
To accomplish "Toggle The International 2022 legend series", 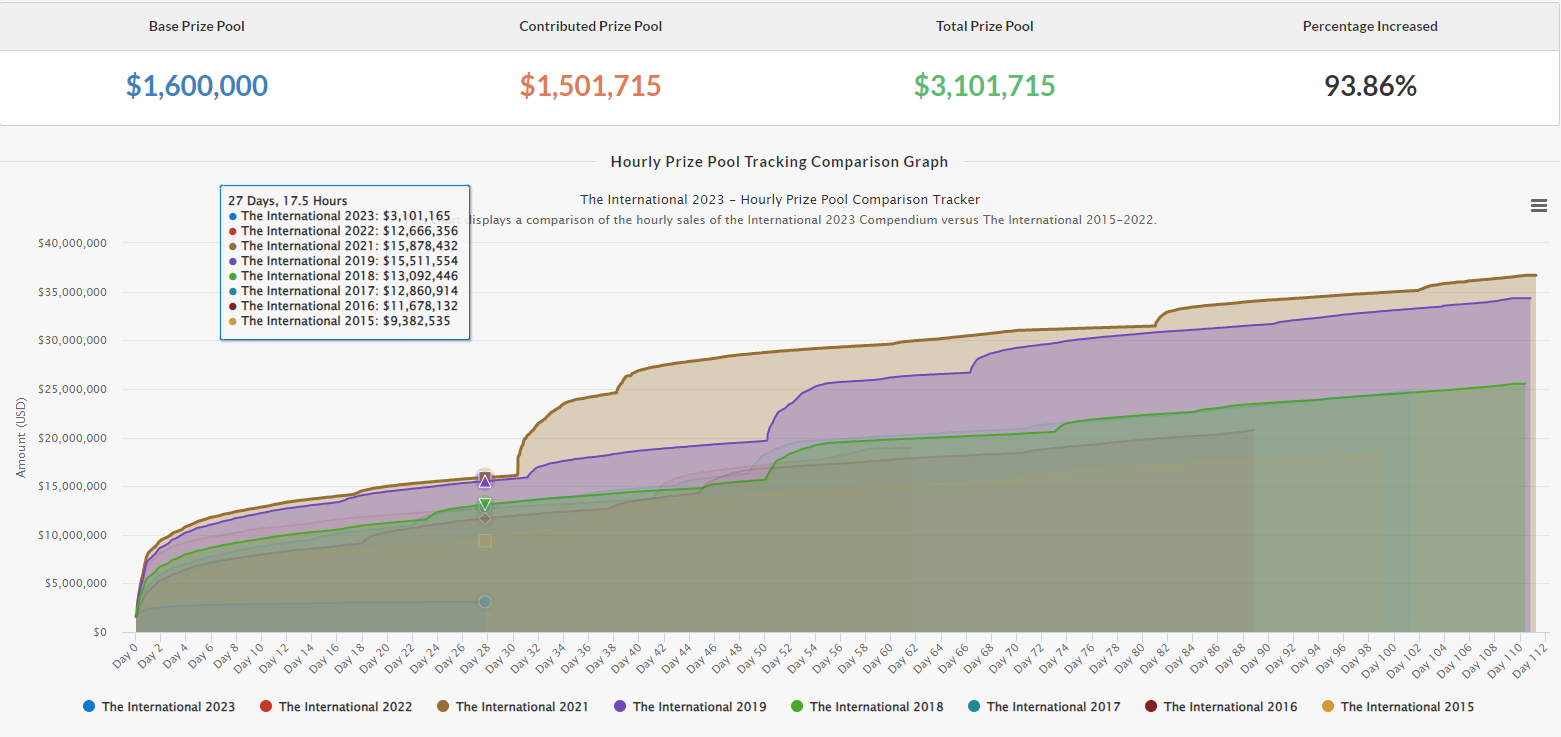I will (x=337, y=707).
